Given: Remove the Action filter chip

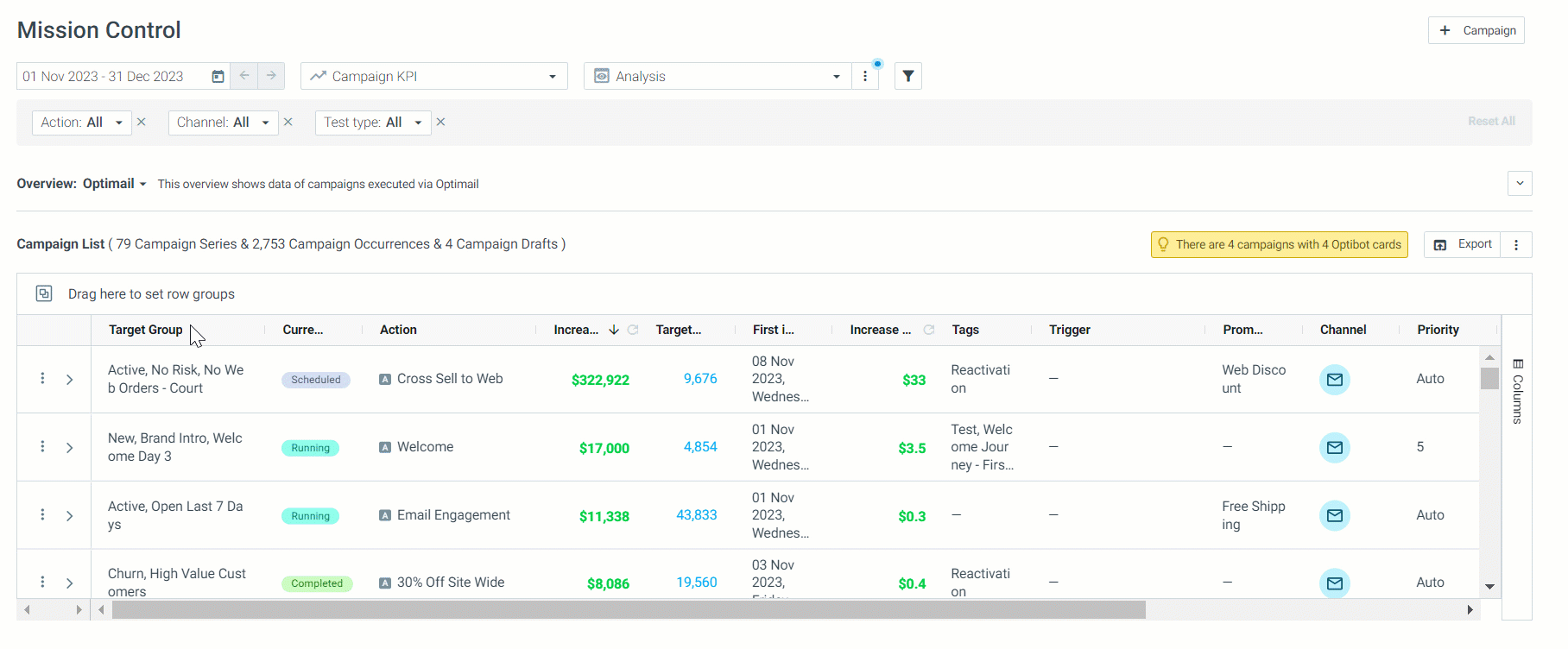Looking at the screenshot, I should tap(142, 122).
